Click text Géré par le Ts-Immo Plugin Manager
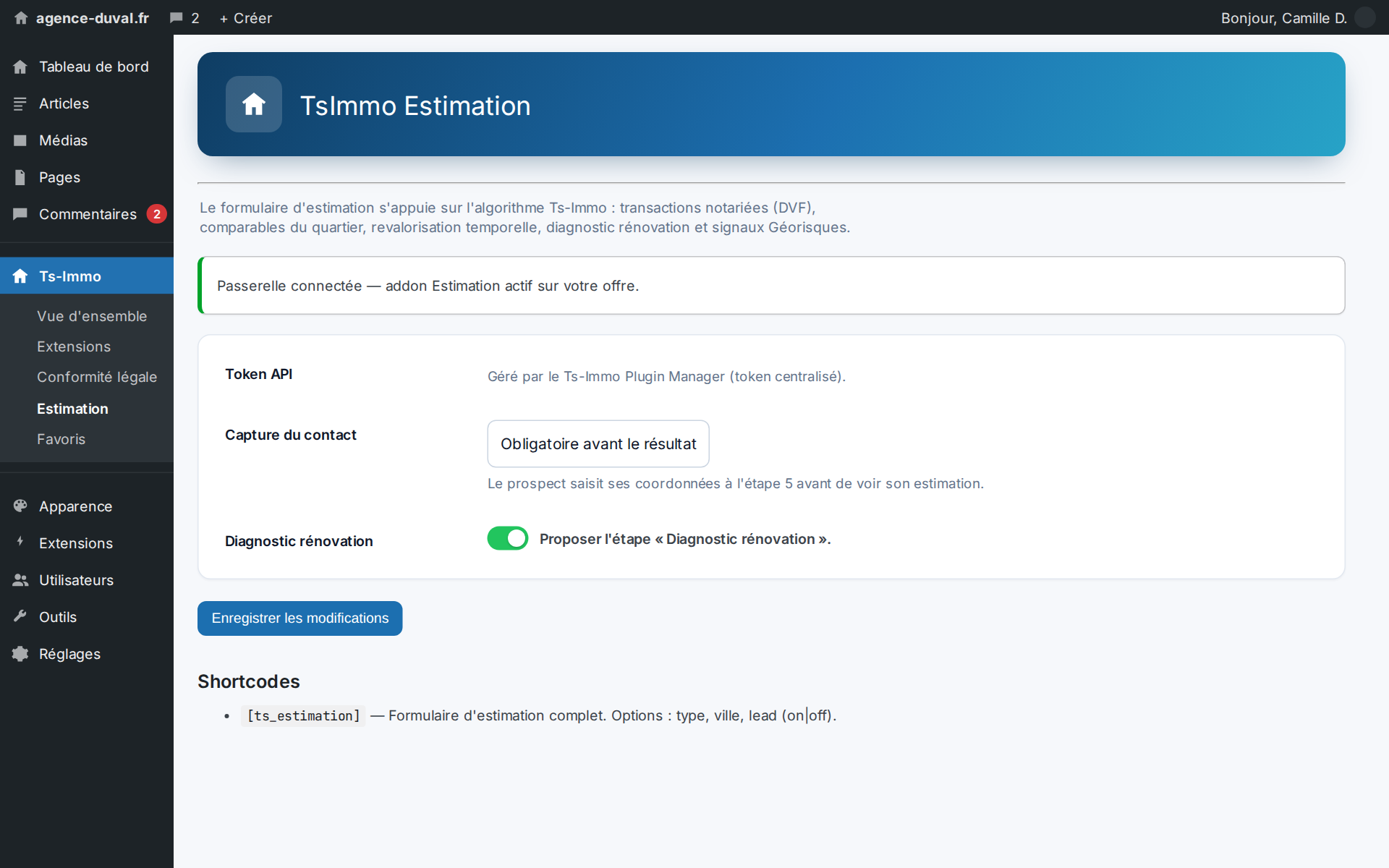The image size is (1389, 868). (x=666, y=376)
